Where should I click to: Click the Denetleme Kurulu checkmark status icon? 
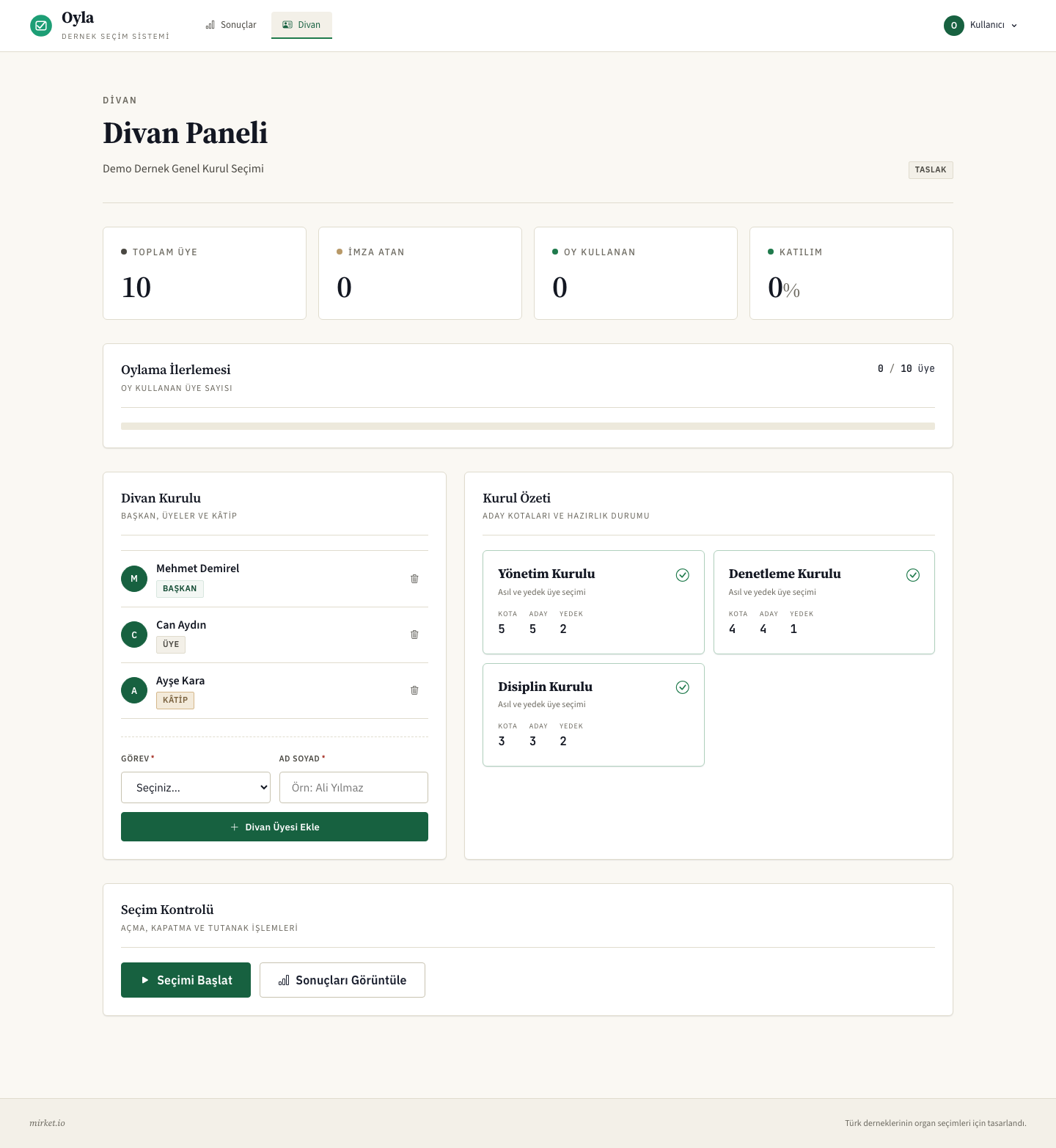913,575
